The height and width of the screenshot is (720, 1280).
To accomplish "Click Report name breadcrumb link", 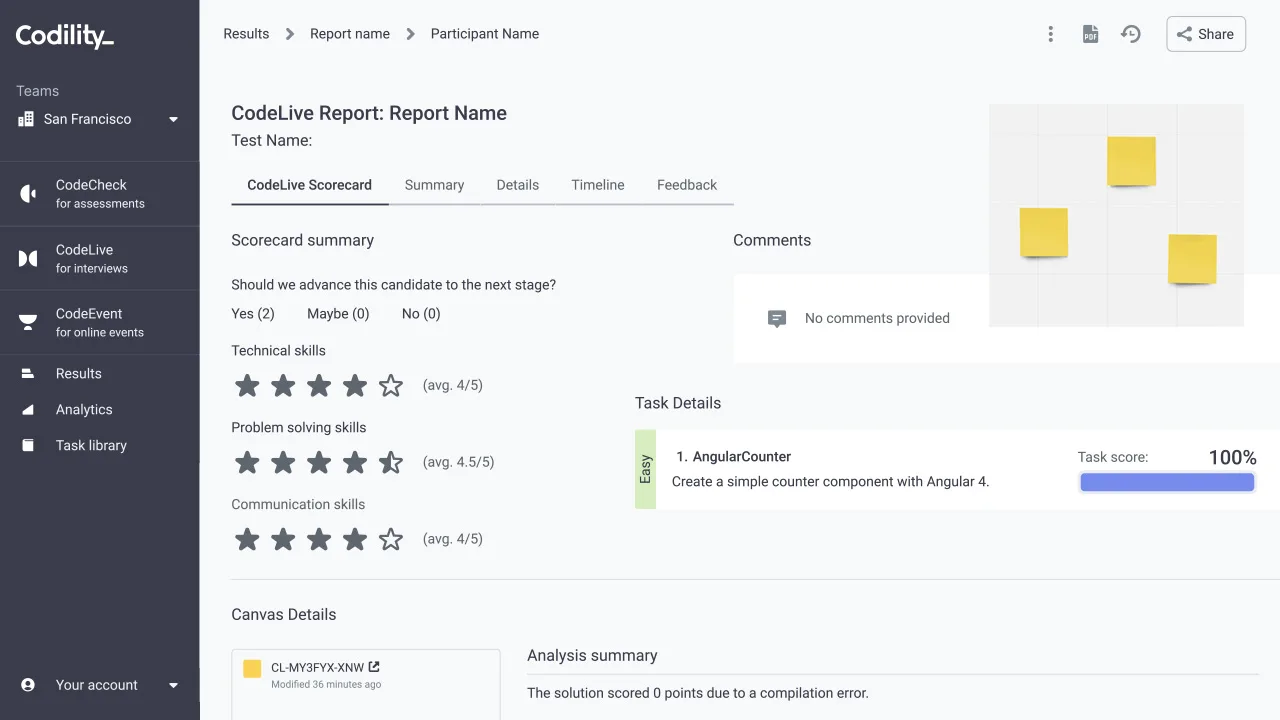I will tap(350, 34).
